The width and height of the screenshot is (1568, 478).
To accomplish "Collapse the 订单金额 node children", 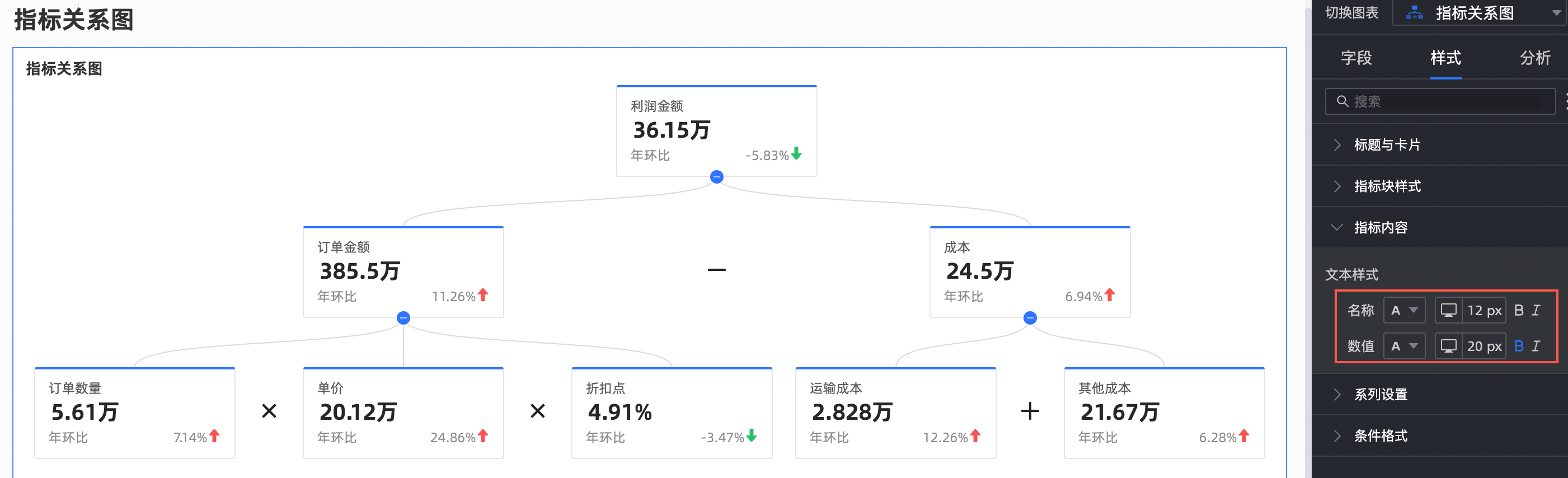I will click(x=403, y=318).
